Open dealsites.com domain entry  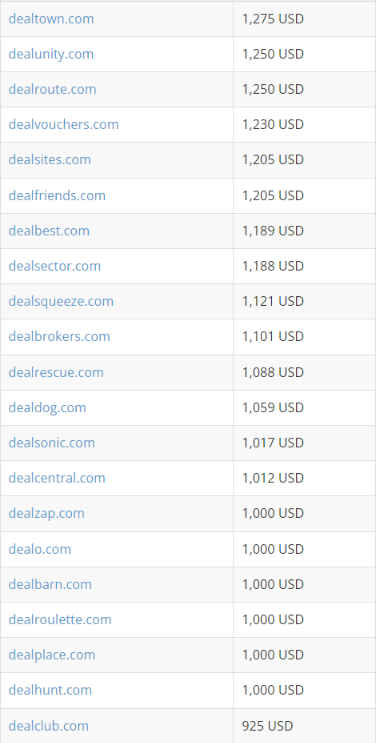pyautogui.click(x=50, y=160)
